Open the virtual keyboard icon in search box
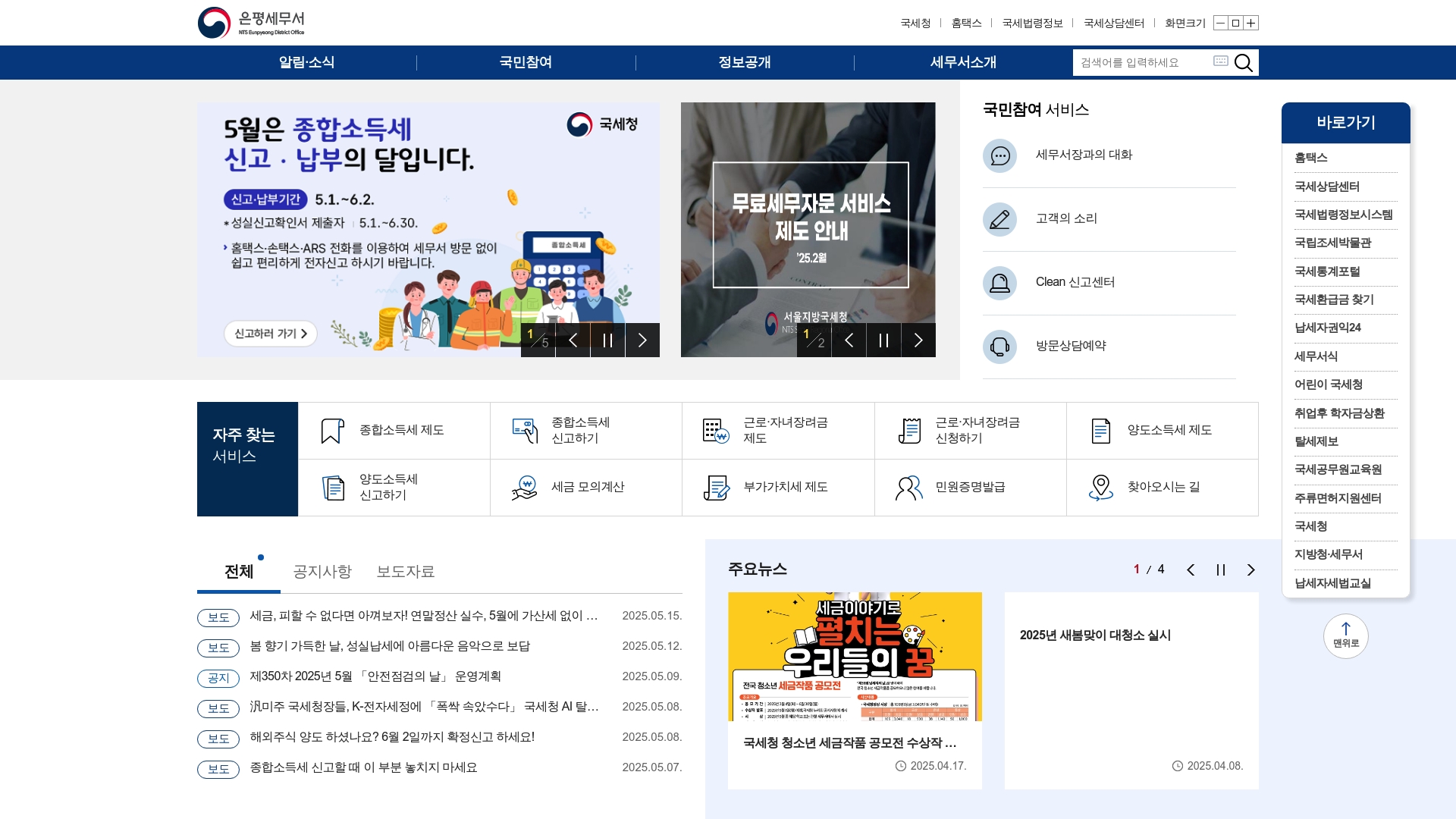This screenshot has width=1456, height=819. click(x=1220, y=61)
